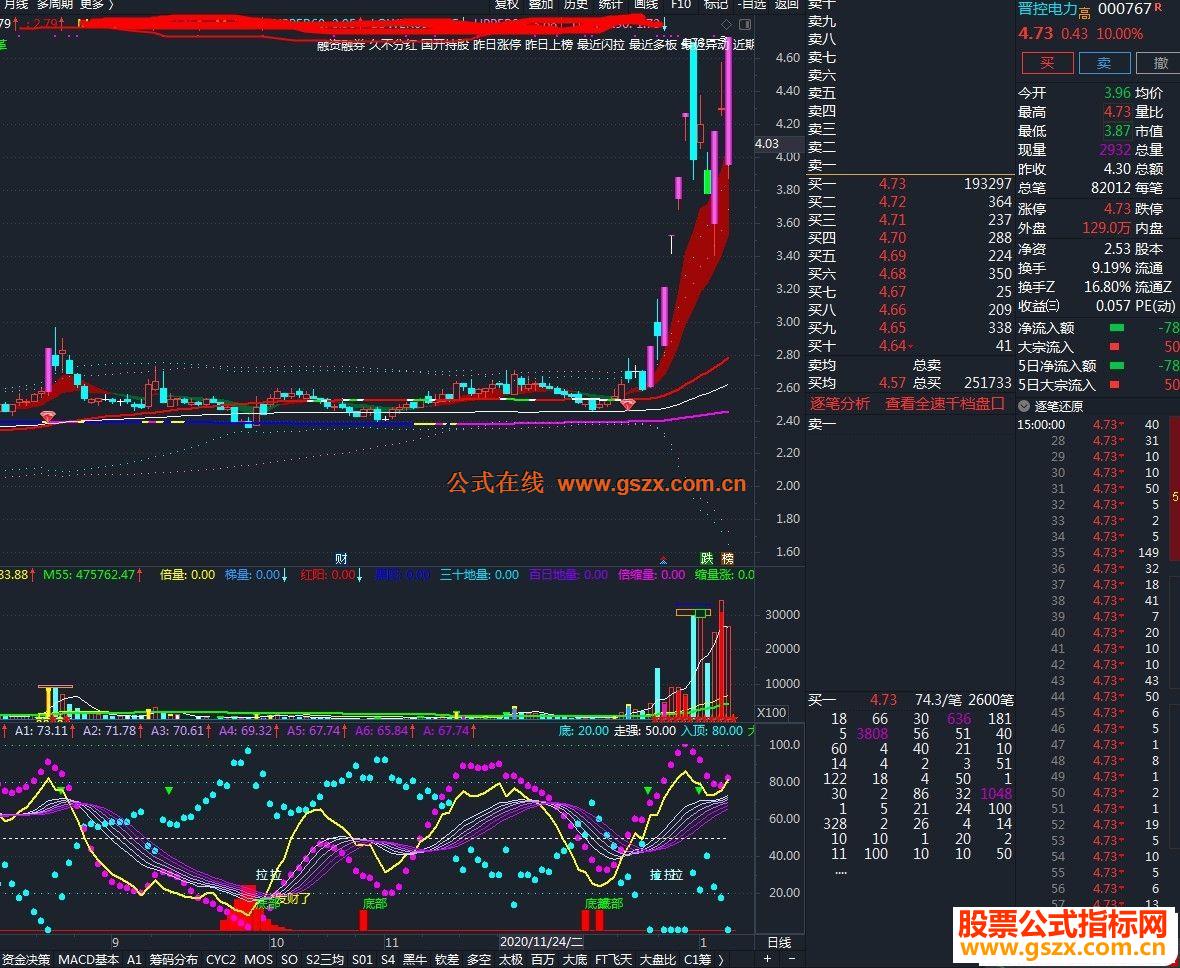
Task: Click the 撤 cancel order button
Action: [1159, 63]
